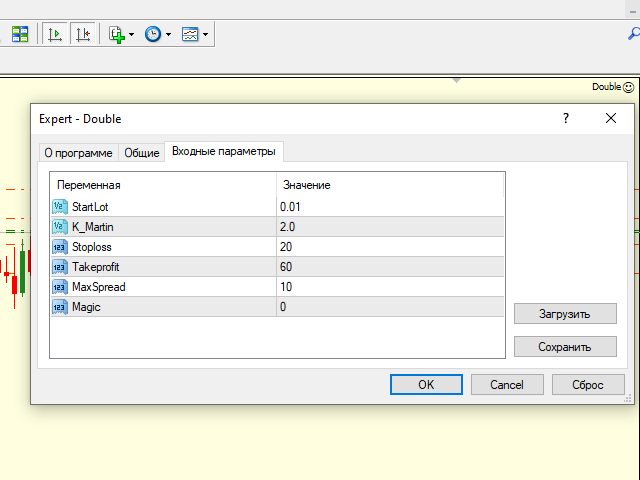Toggle the chart shift icon
This screenshot has height=480, width=640.
(83, 34)
